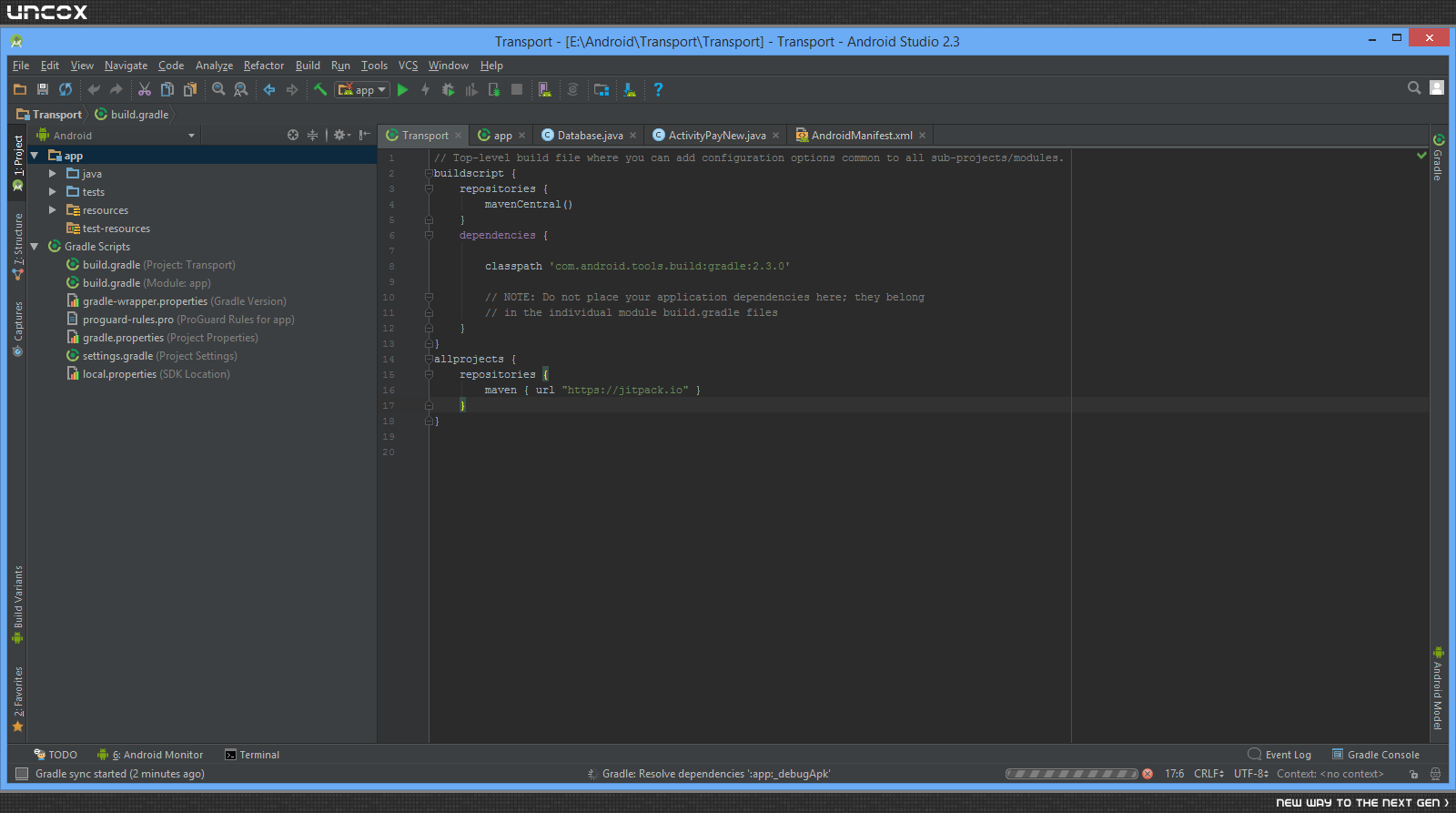The width and height of the screenshot is (1456, 813).
Task: Open the Android project view dropdown
Action: pyautogui.click(x=116, y=136)
